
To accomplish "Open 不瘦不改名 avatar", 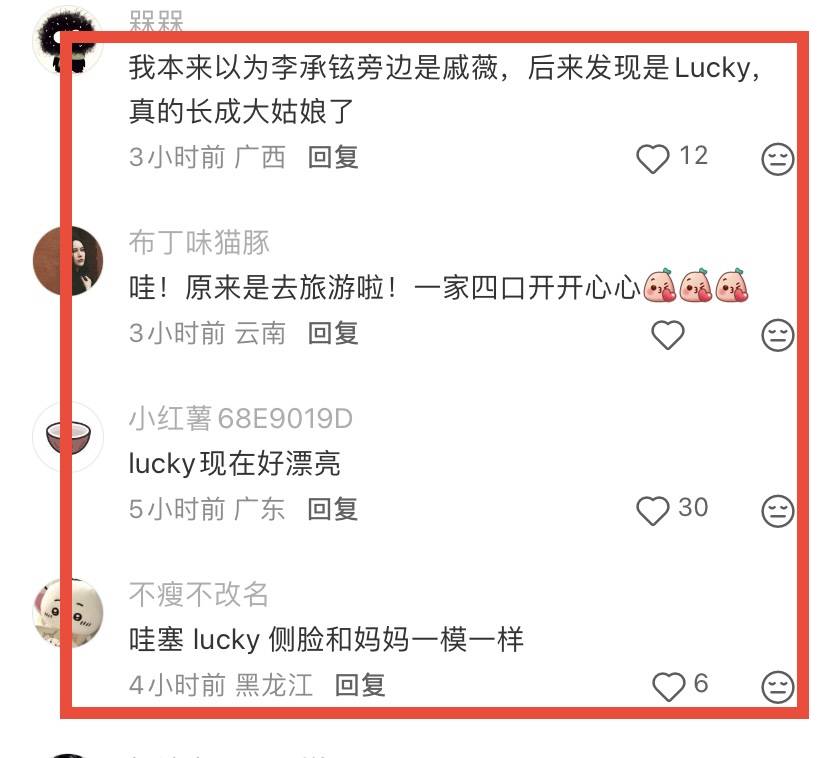I will [68, 613].
